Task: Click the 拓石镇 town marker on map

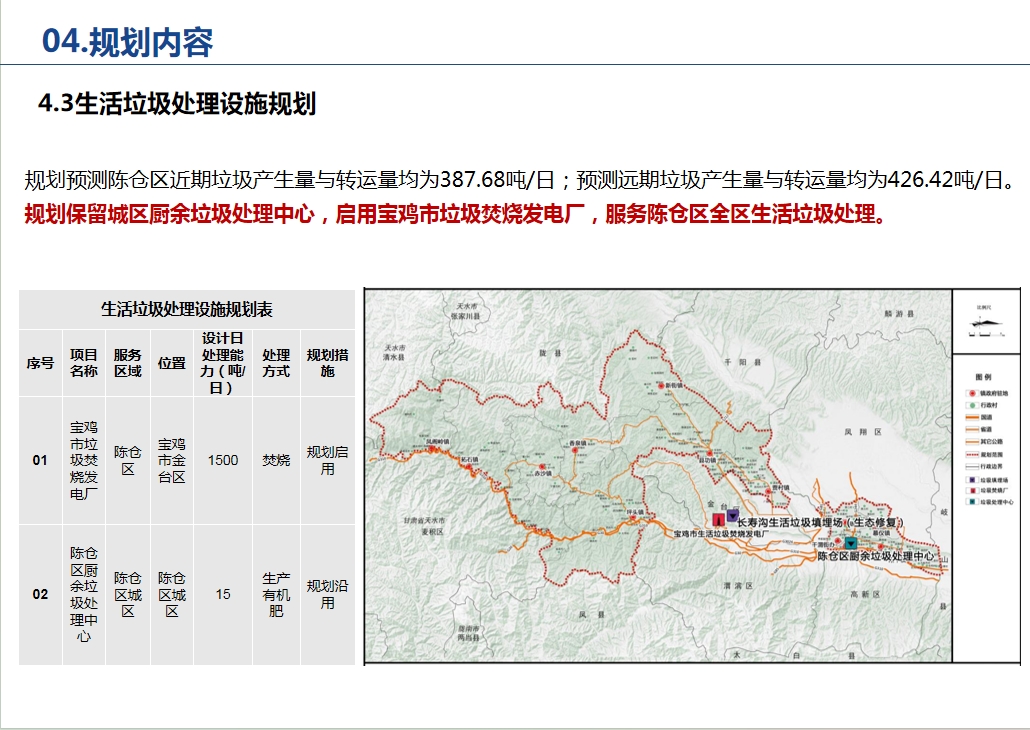Action: click(468, 465)
